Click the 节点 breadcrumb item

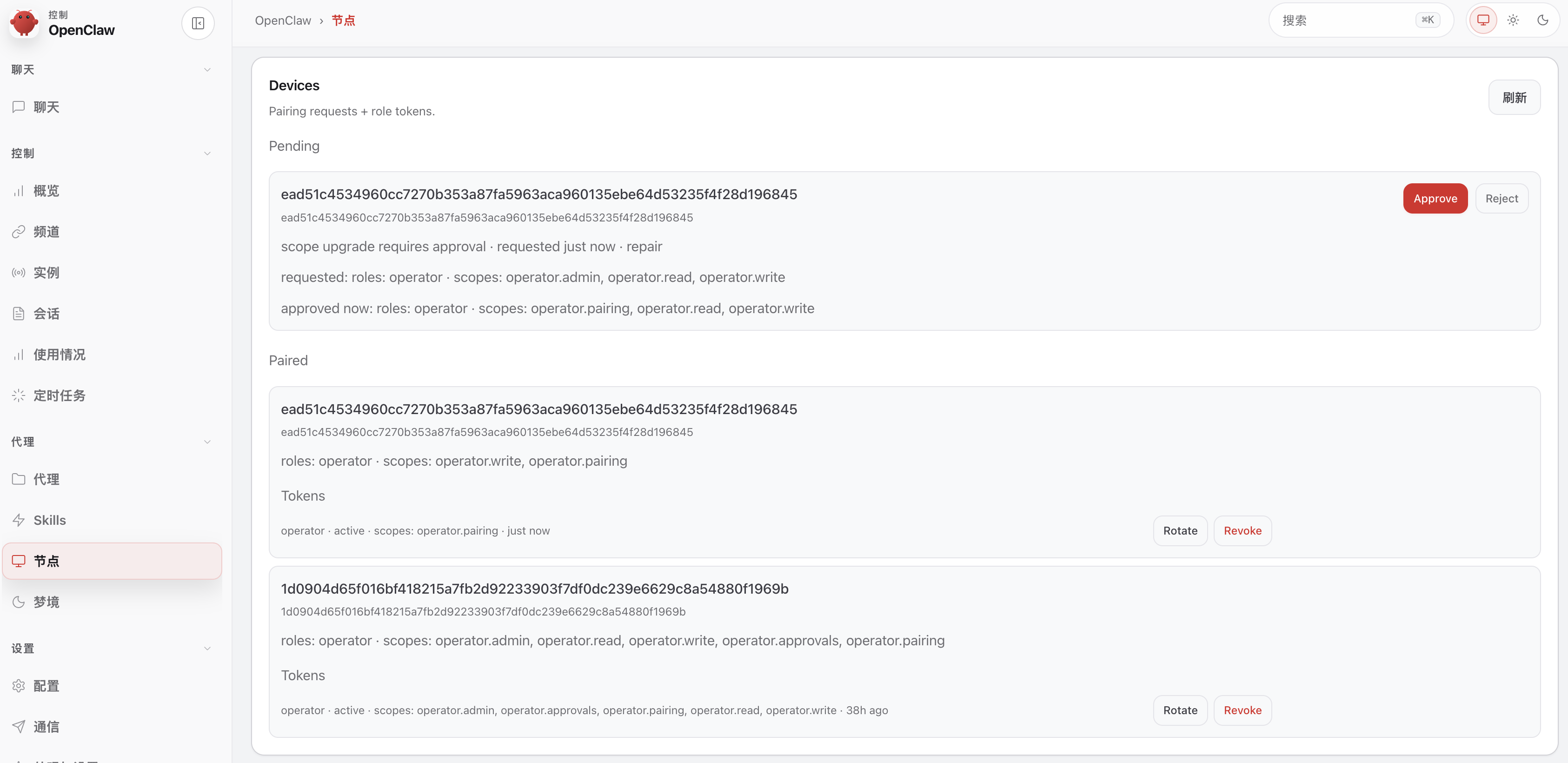coord(343,20)
